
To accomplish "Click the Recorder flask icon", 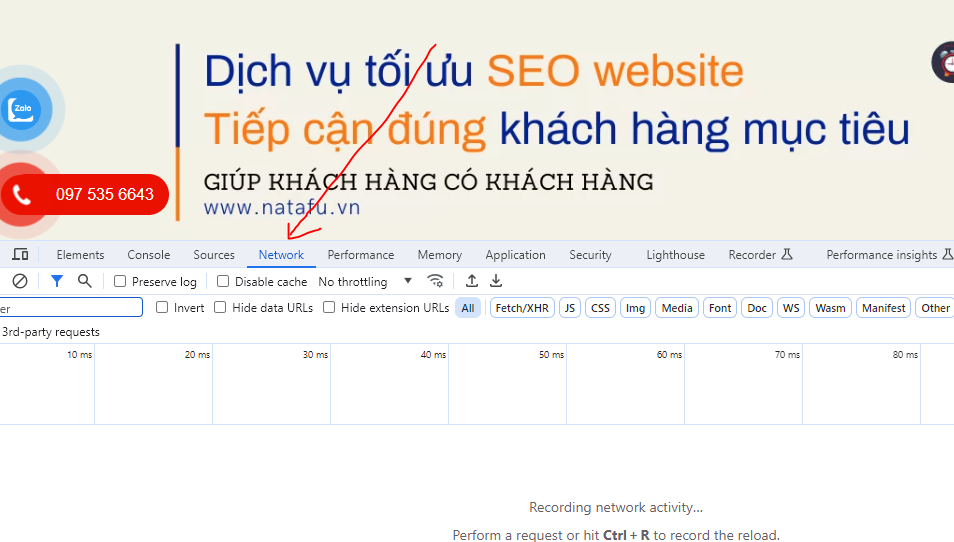I will (787, 254).
